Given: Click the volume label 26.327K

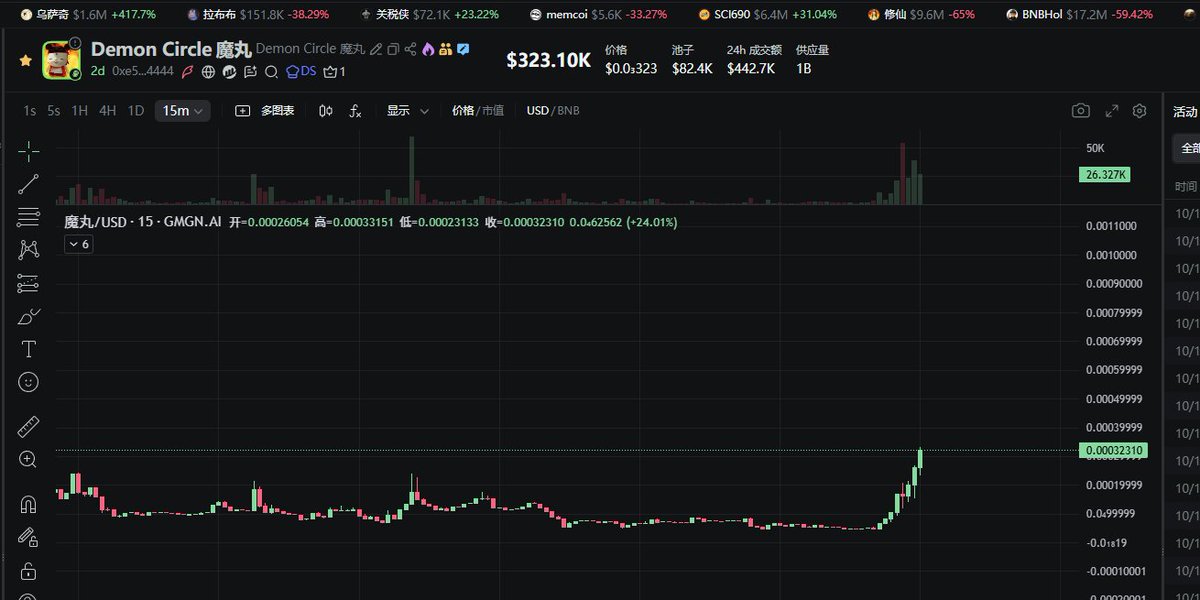Looking at the screenshot, I should click(x=1106, y=175).
